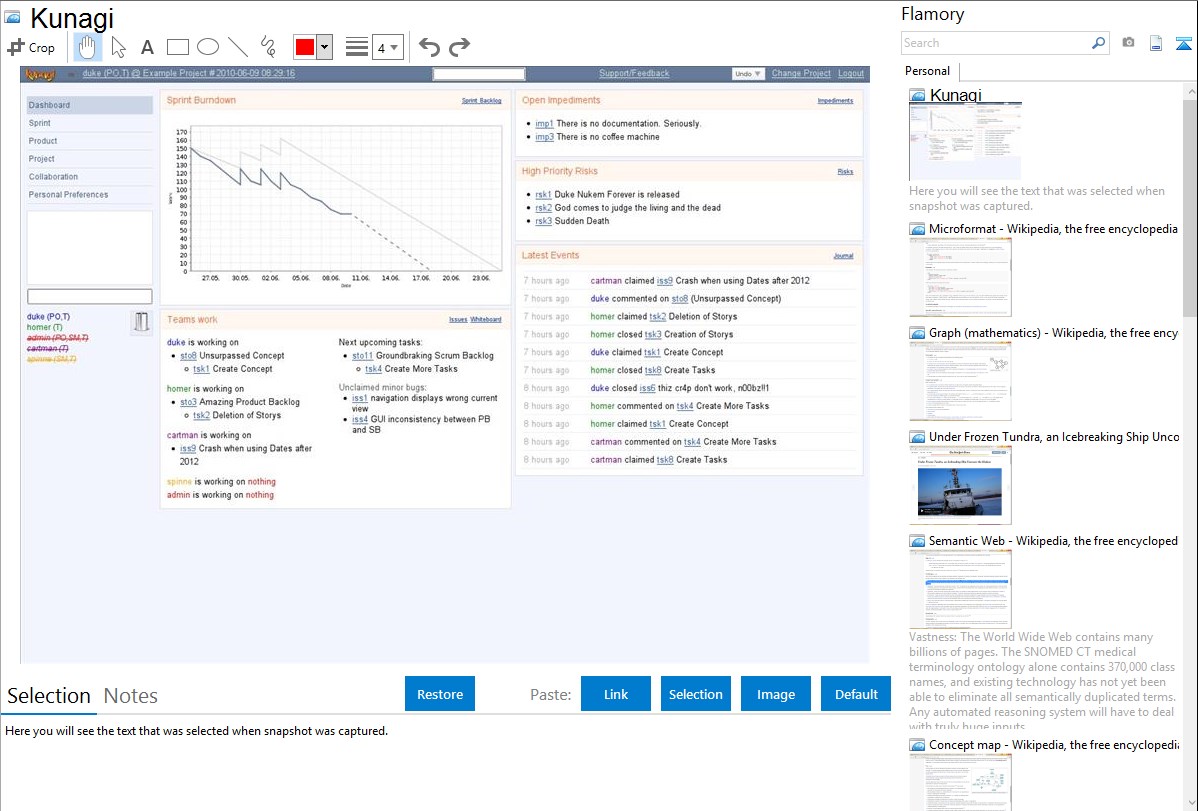
Task: Select Personal Preferences in Kunagi sidebar
Action: 89,194
